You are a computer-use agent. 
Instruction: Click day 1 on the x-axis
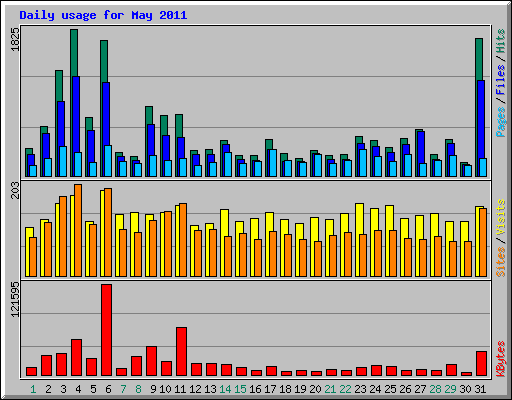point(33,389)
